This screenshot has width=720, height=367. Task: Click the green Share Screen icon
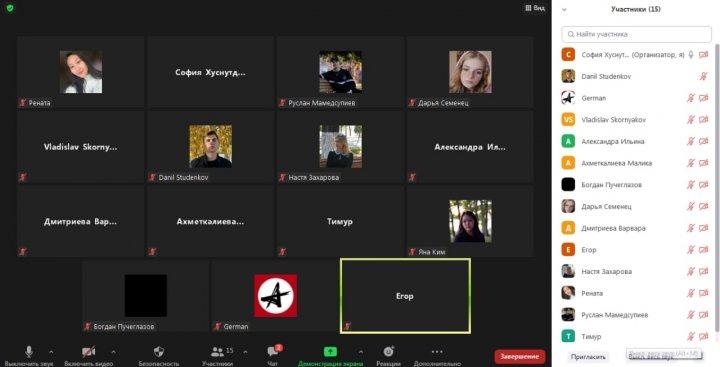click(x=330, y=352)
